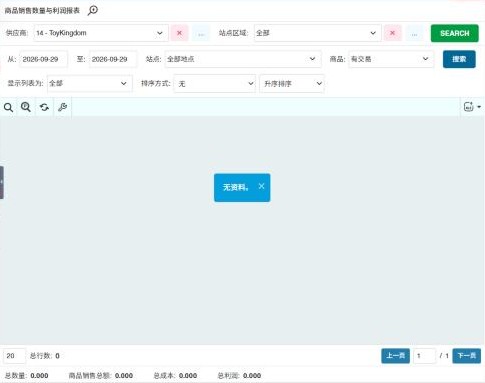Go to next page with 下一页
This screenshot has width=485, height=383.
466,356
